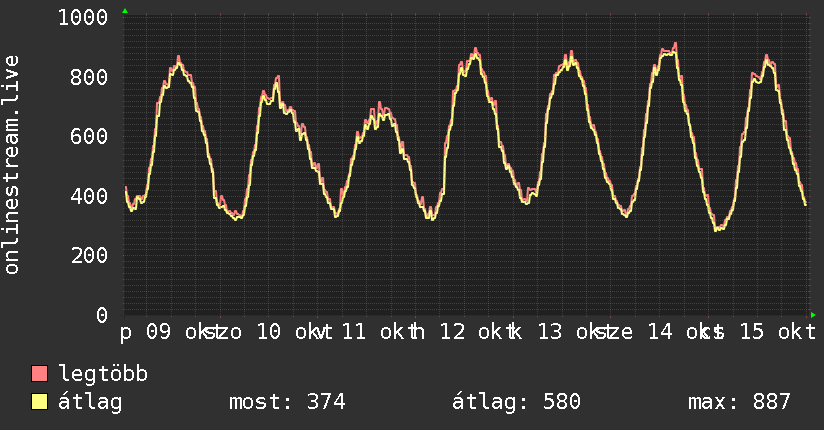Click the átlag: 580 statistic
Image resolution: width=824 pixels, height=430 pixels.
(516, 402)
